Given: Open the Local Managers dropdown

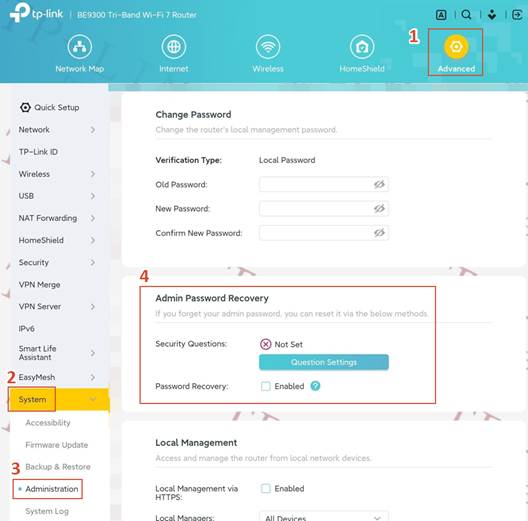Looking at the screenshot, I should (x=324, y=517).
